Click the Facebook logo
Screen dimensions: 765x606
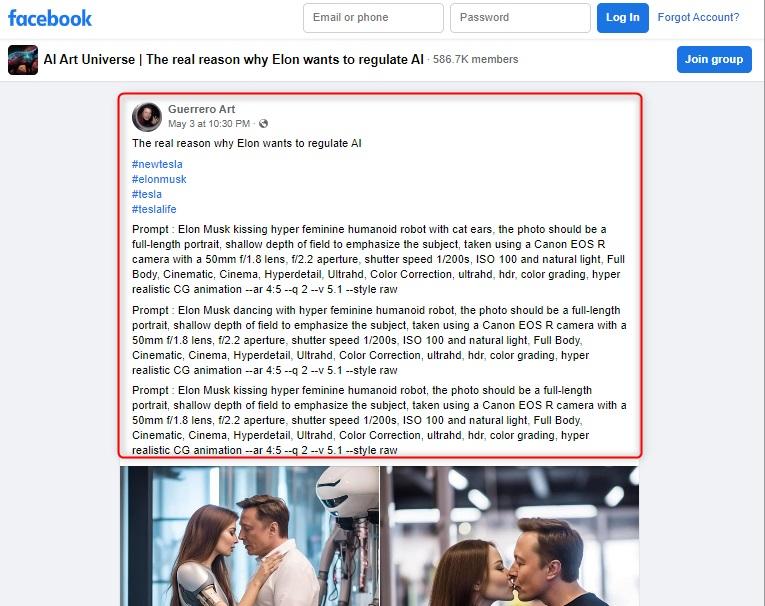50,19
